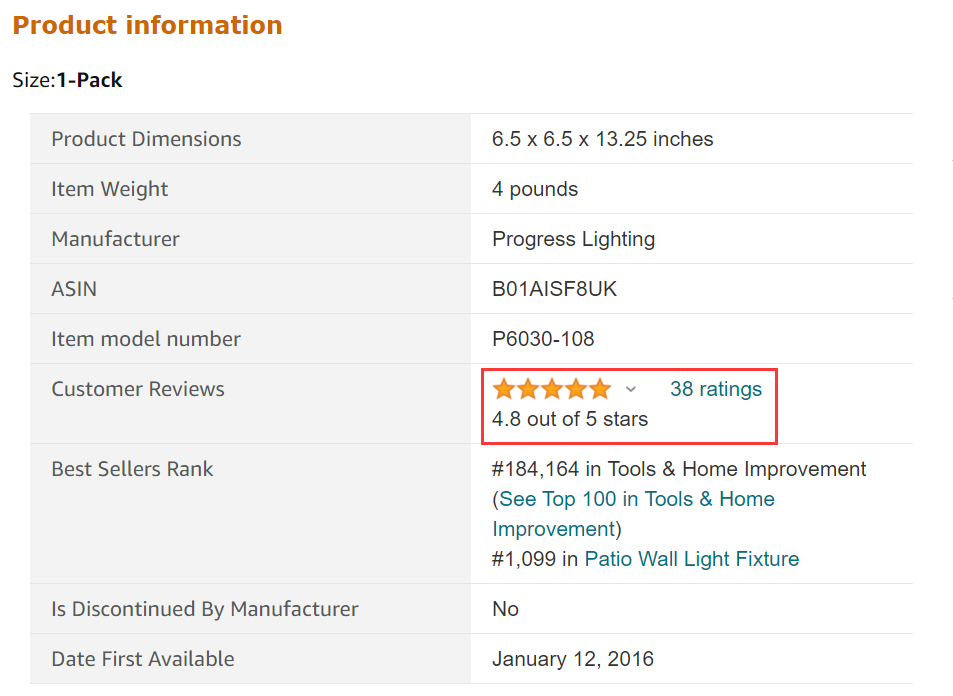Screen dimensions: 953x696
Task: Click the model number P6030-108
Action: coord(543,339)
